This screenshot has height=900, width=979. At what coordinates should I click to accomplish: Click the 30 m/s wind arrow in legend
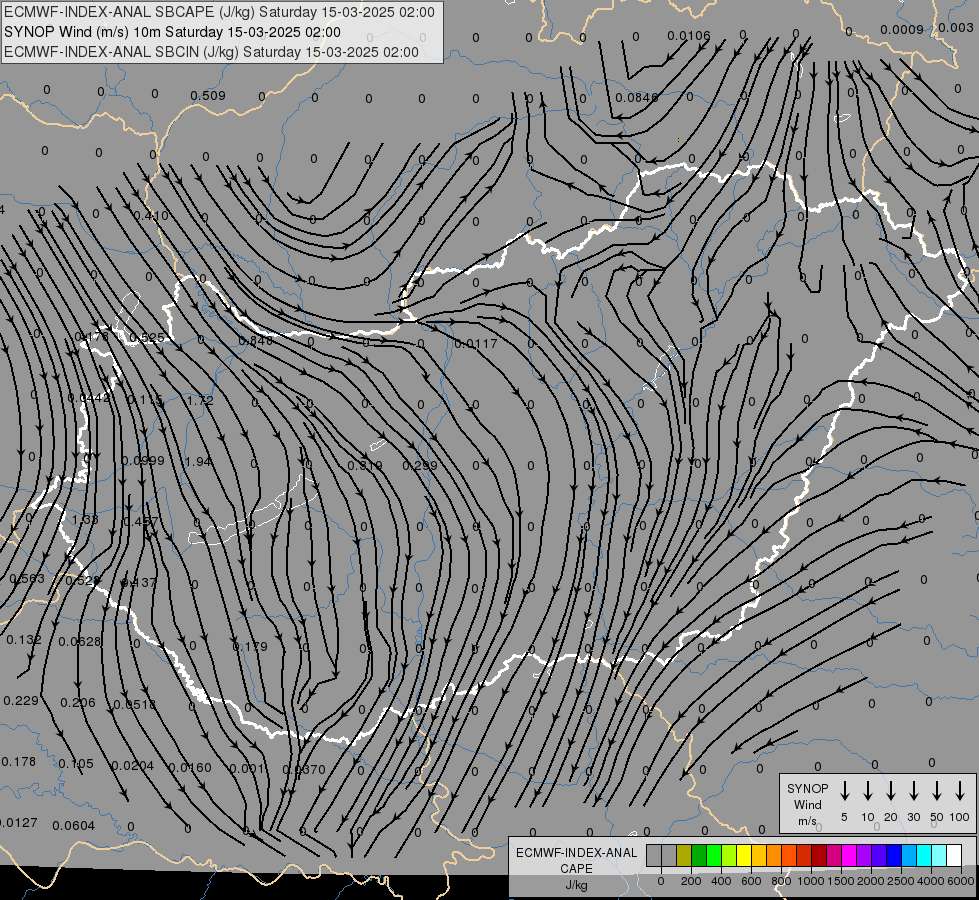[913, 790]
